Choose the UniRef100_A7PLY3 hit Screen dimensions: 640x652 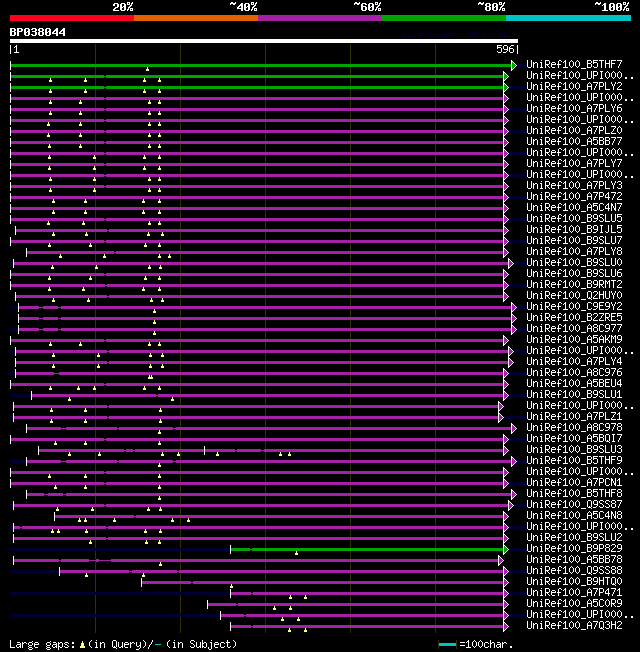pos(574,185)
